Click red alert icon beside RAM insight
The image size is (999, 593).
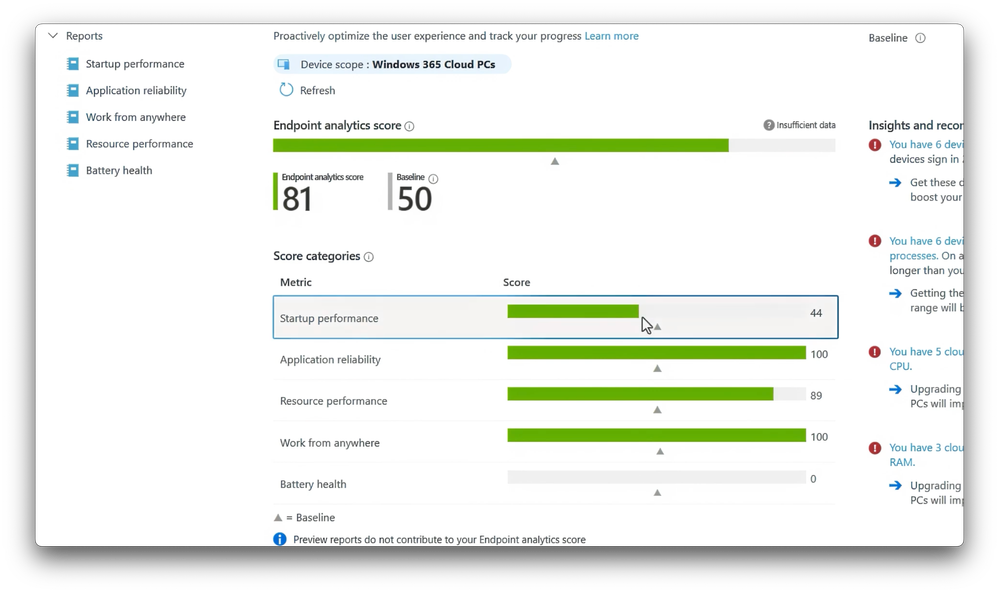click(x=875, y=448)
